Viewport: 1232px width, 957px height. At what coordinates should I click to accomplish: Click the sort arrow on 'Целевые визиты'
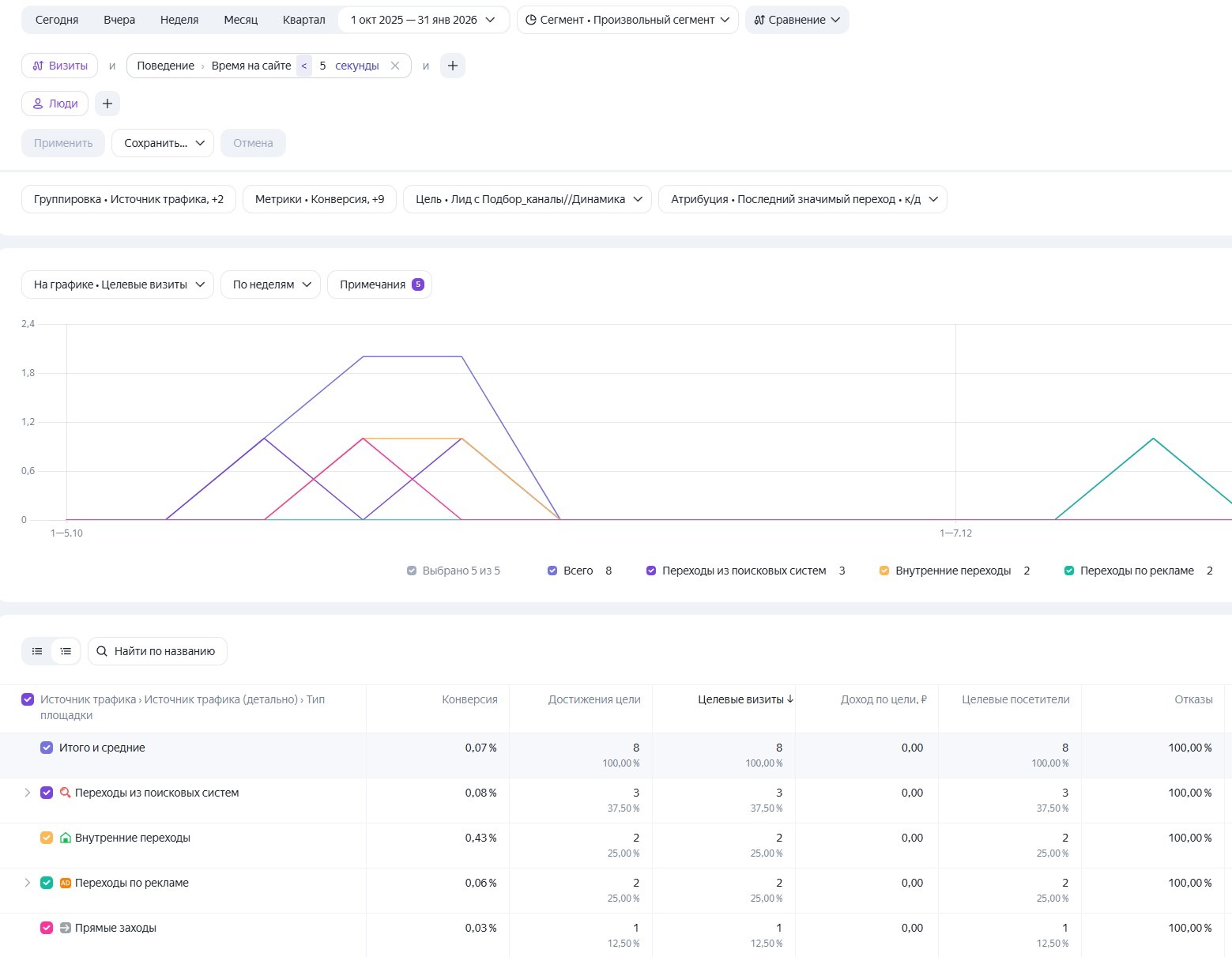(x=790, y=699)
